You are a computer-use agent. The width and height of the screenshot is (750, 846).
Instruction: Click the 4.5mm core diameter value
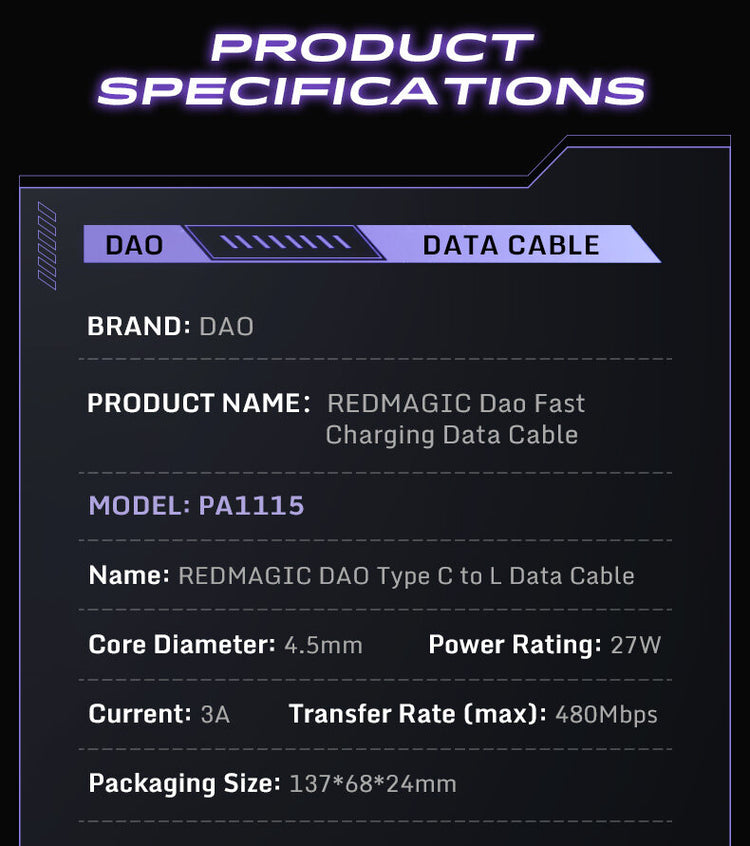323,645
